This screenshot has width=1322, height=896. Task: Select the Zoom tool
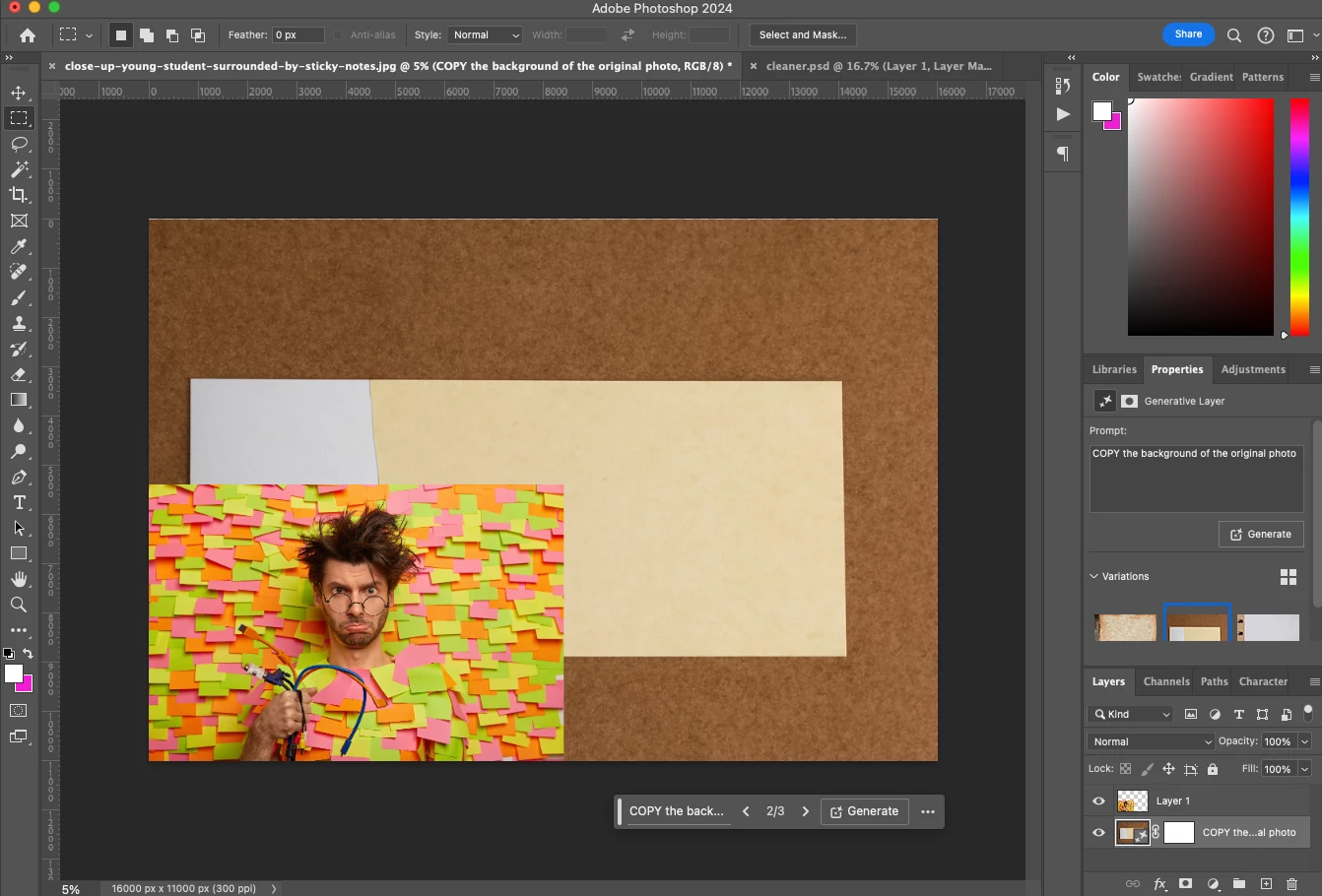point(19,605)
